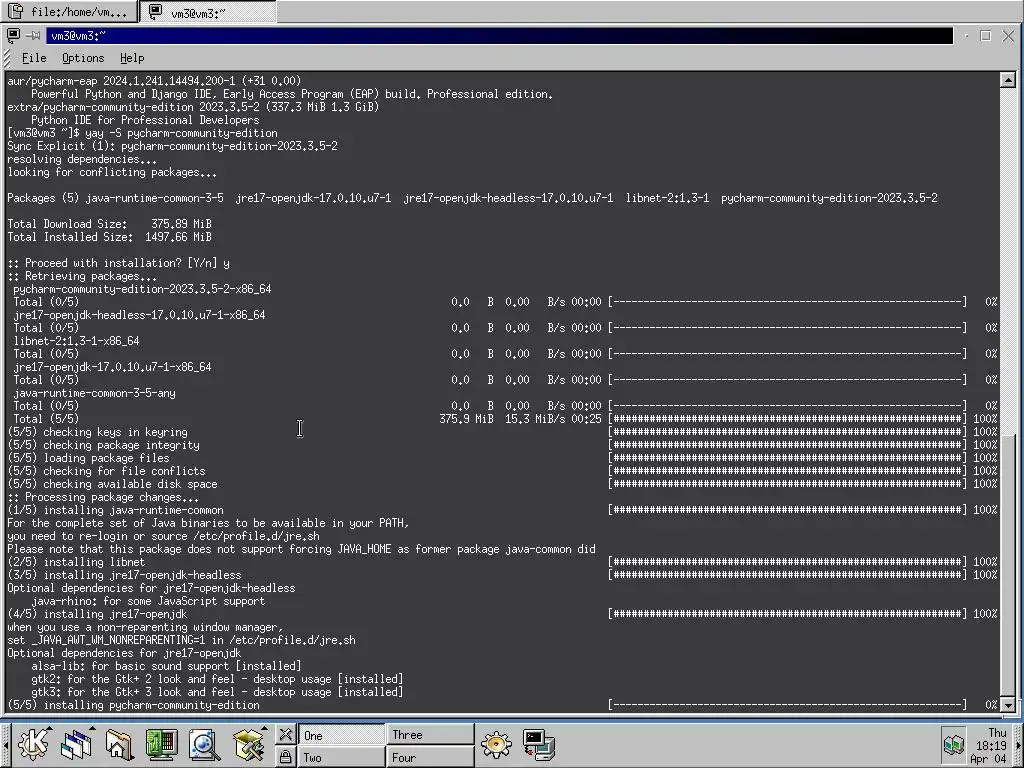This screenshot has width=1024, height=768.
Task: Click the 'installing pycharm-community-edition' progress bar at 0%
Action: pos(787,705)
